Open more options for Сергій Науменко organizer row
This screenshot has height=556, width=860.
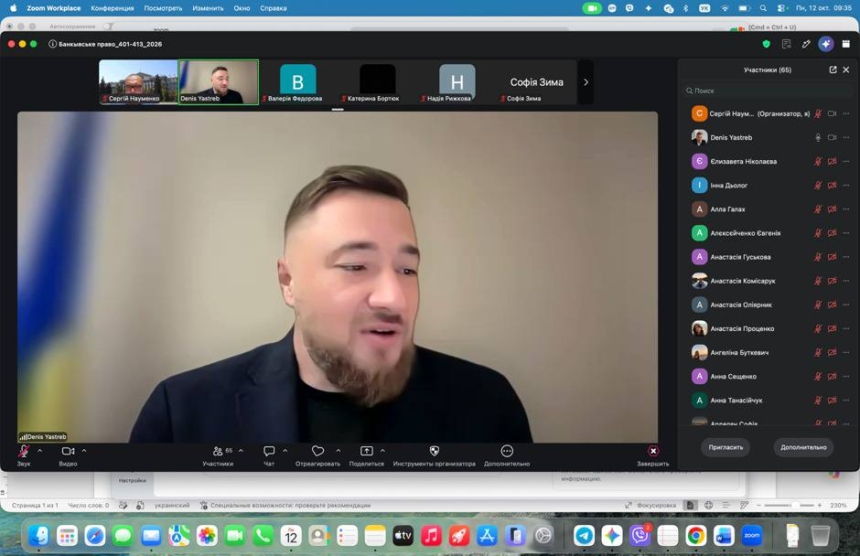click(846, 114)
